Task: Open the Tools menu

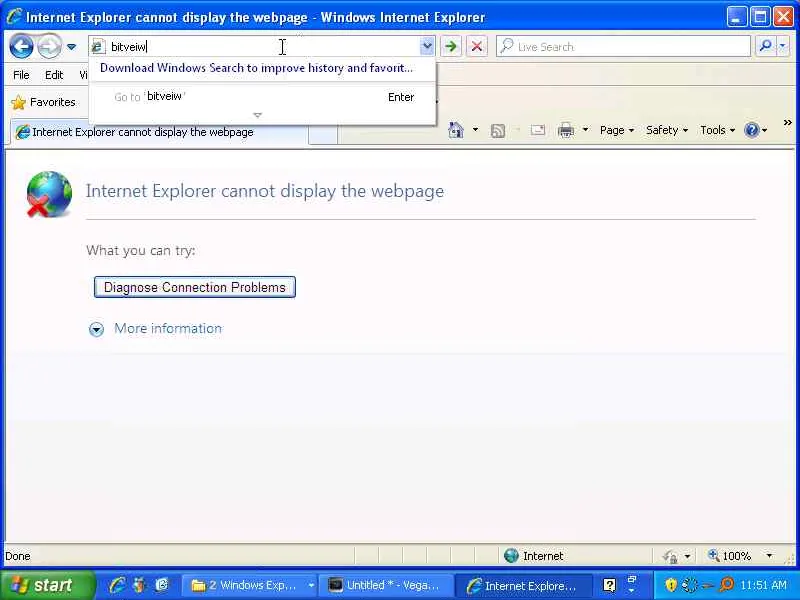Action: [717, 130]
